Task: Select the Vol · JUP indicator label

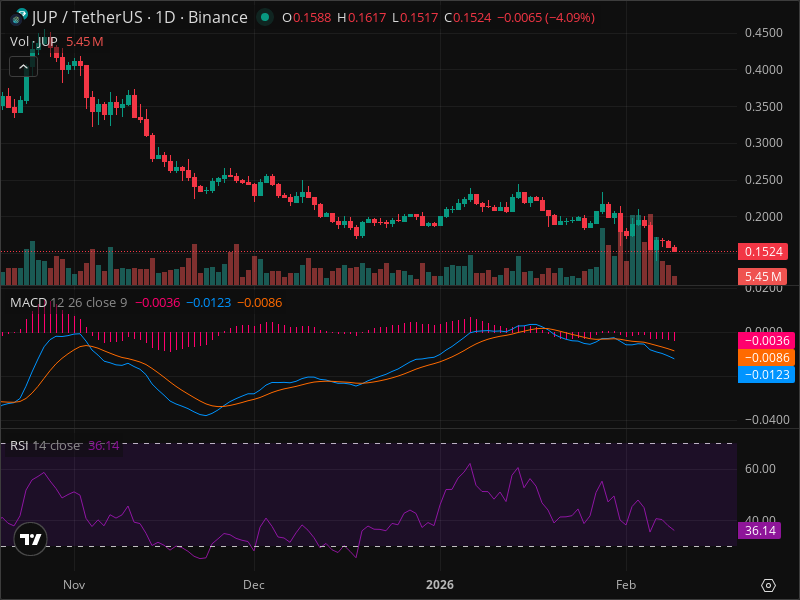Action: pos(34,41)
